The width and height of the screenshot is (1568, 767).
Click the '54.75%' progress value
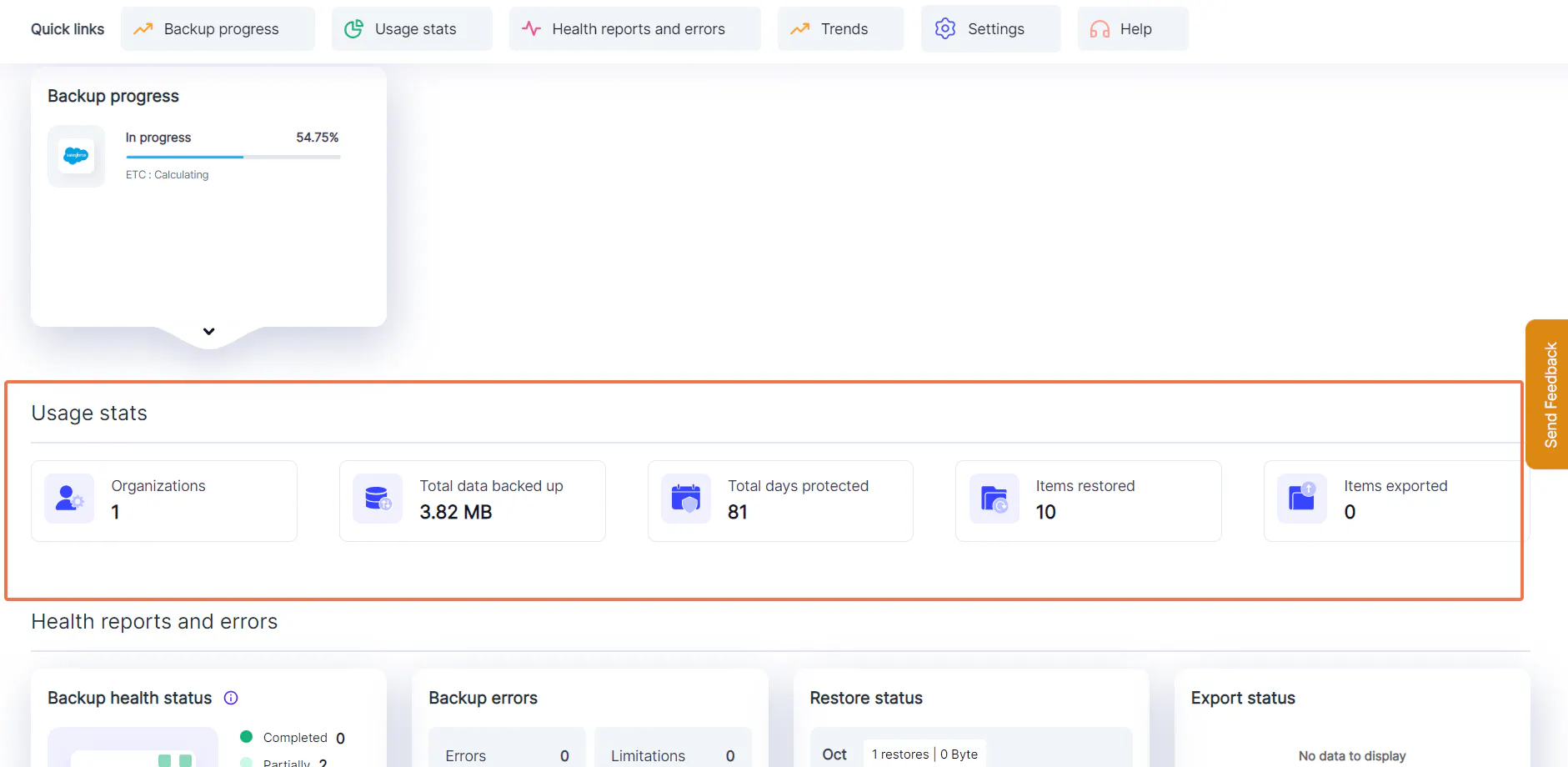[318, 138]
